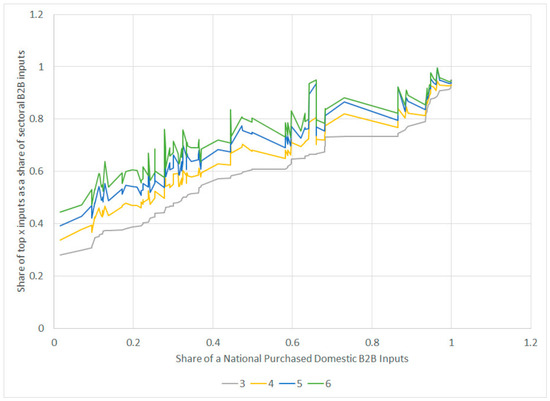Click the green spike peak near x 0.66
The width and height of the screenshot is (550, 401).
pyautogui.click(x=316, y=80)
